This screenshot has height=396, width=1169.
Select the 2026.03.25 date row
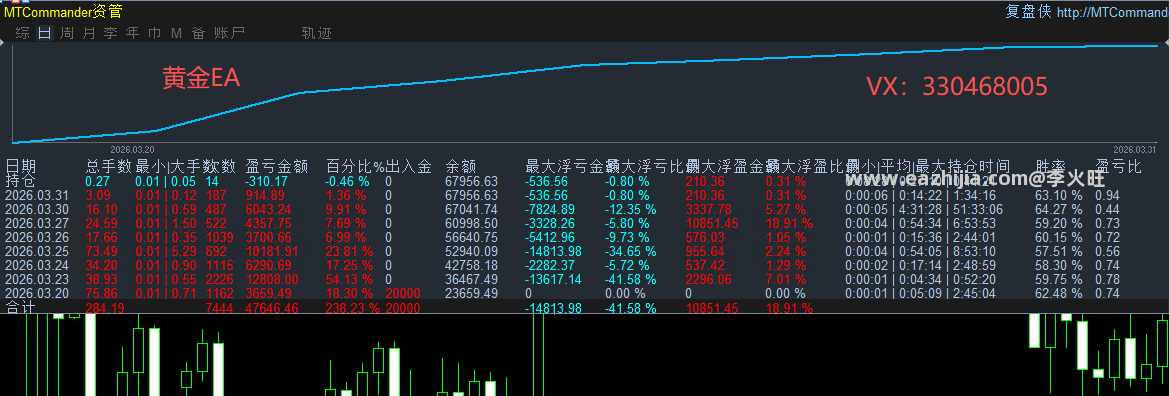(x=37, y=251)
